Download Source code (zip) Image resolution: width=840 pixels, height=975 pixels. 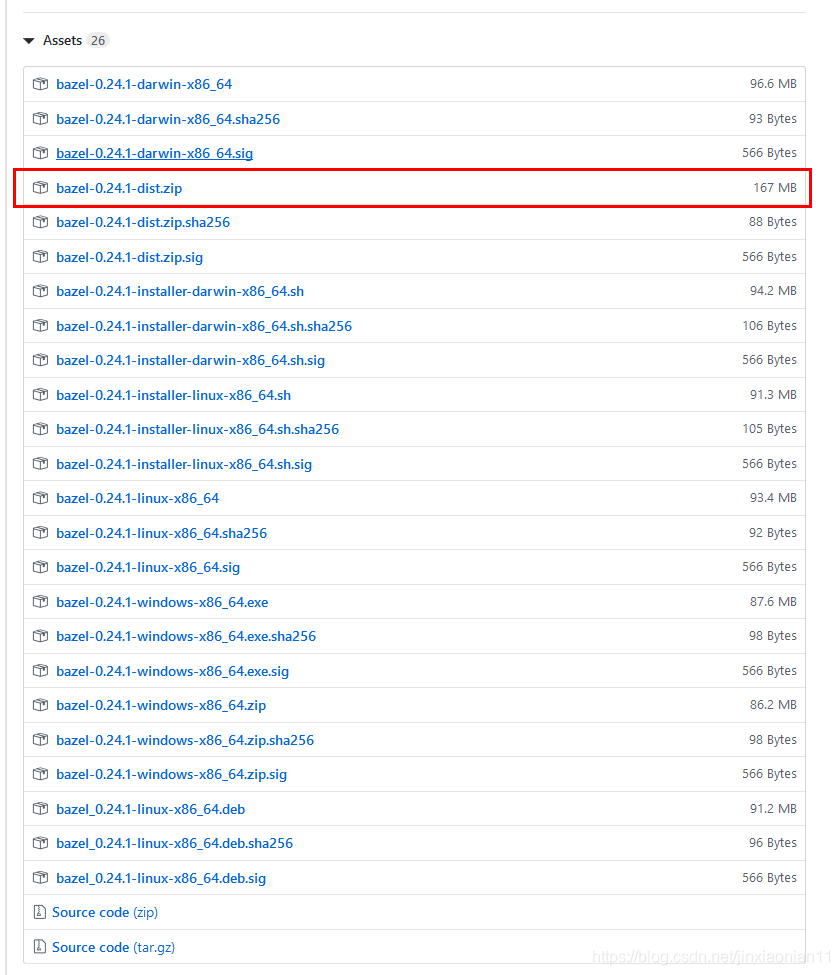click(105, 912)
